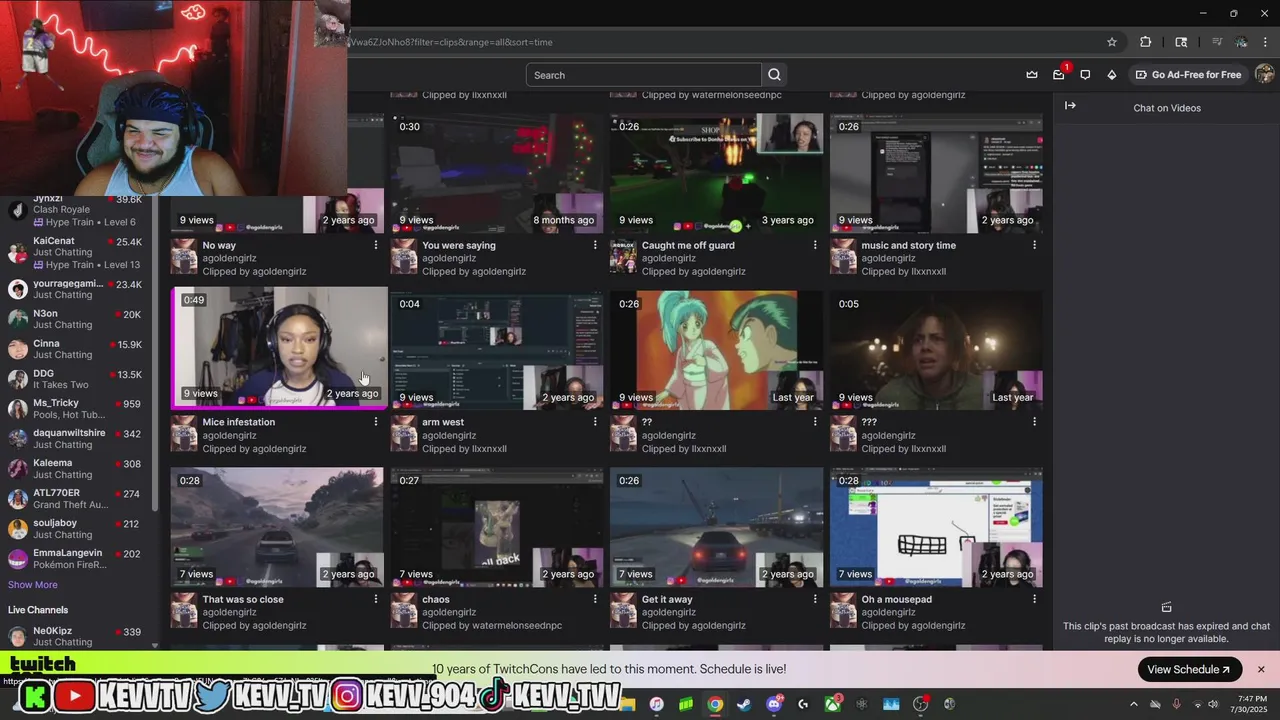Open Ne0Kipz live channel in sidebar
This screenshot has width=1280, height=720.
pyautogui.click(x=76, y=636)
